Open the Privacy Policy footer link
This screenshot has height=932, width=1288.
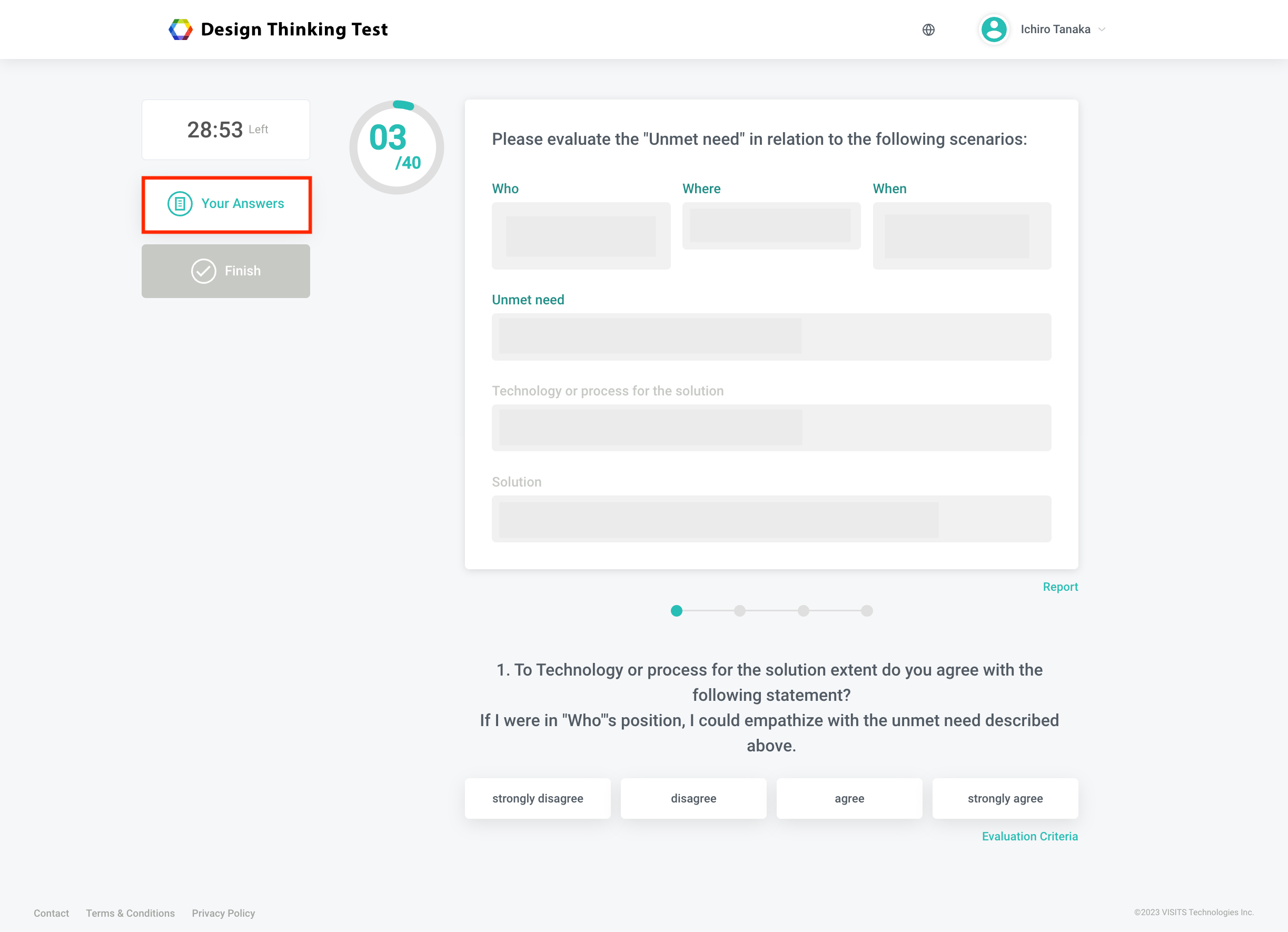tap(223, 913)
